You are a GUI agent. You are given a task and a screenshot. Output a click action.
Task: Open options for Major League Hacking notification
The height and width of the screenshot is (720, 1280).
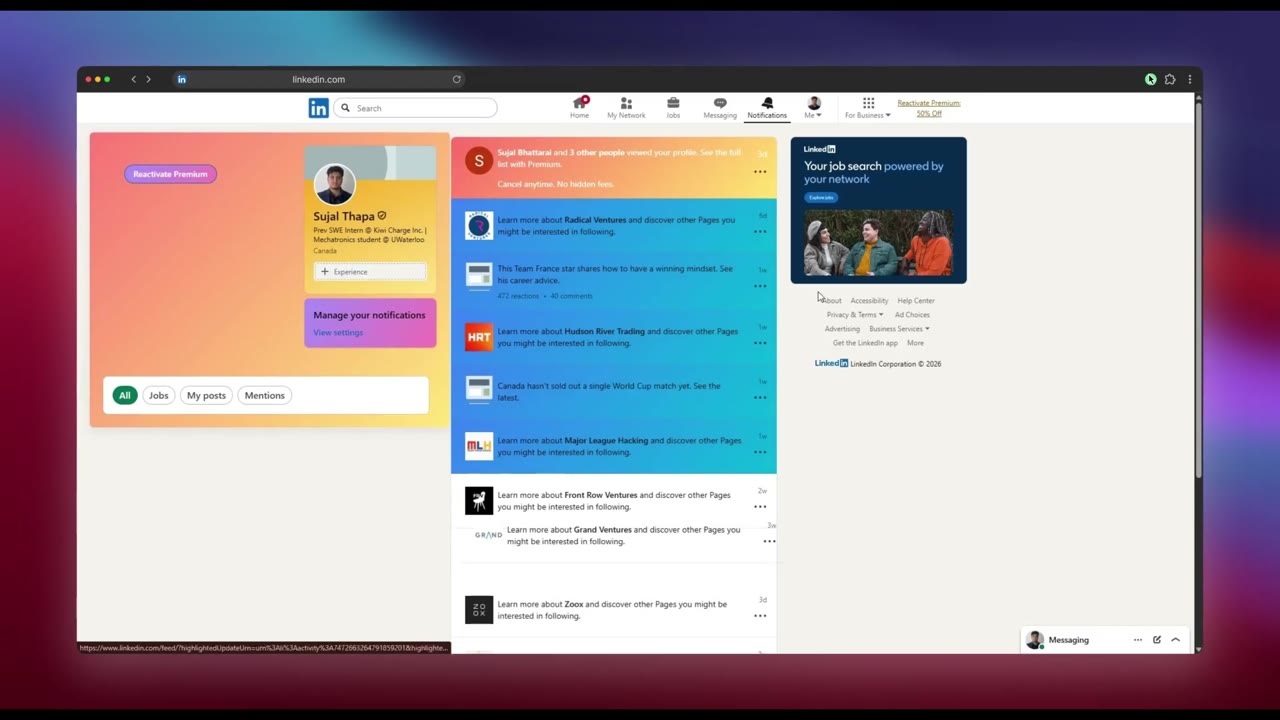760,452
